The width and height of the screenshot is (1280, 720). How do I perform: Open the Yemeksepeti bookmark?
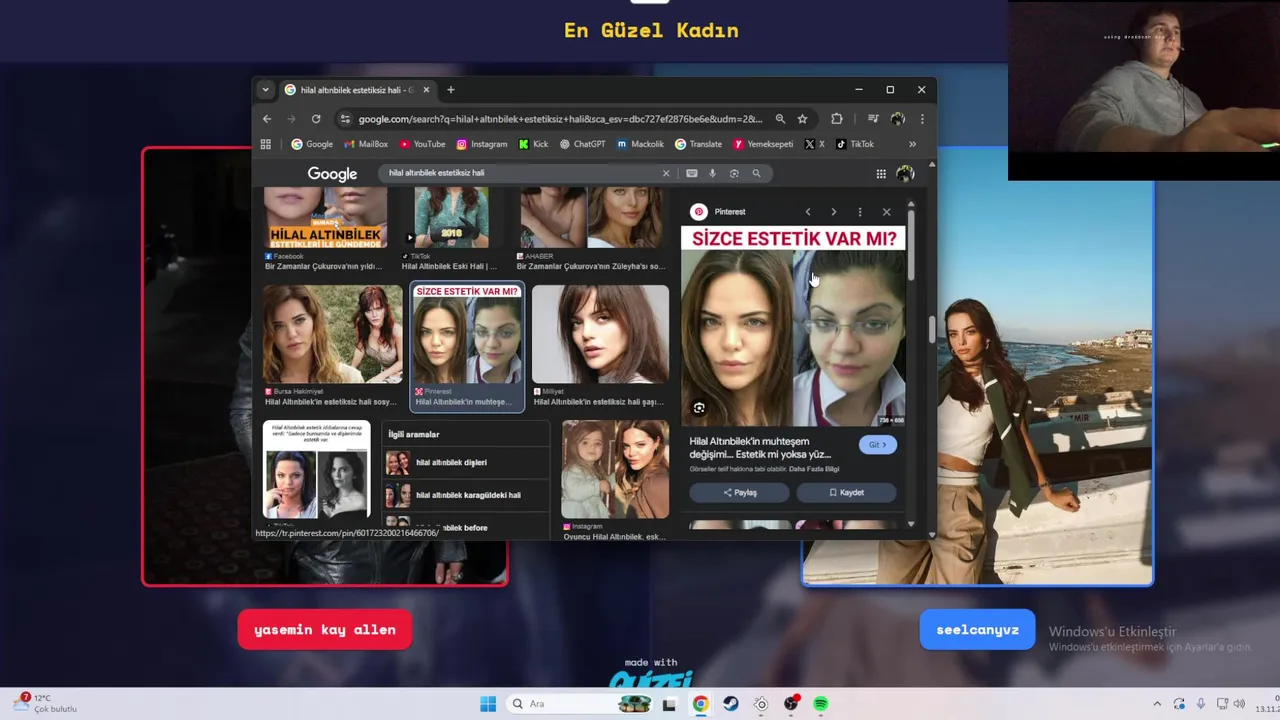coord(763,144)
